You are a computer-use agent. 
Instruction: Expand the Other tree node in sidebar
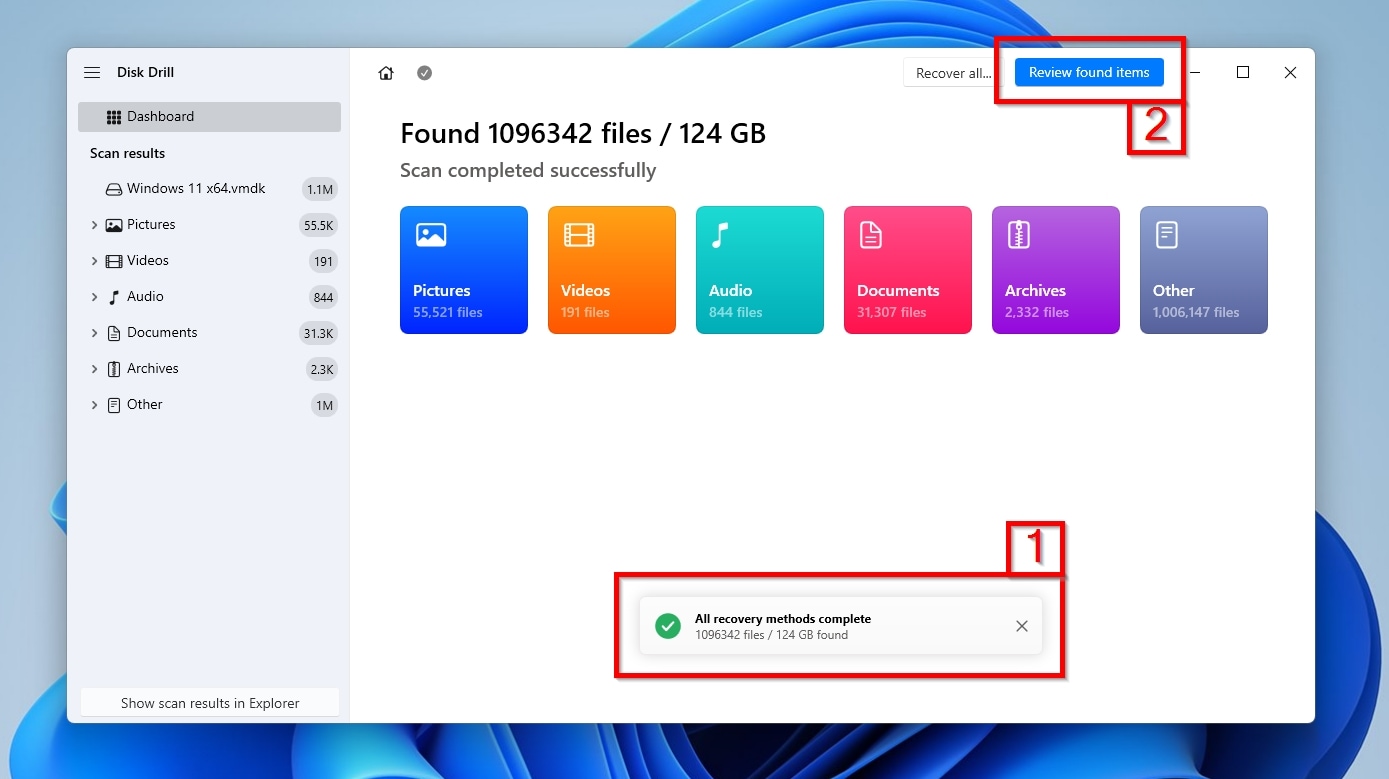(94, 405)
